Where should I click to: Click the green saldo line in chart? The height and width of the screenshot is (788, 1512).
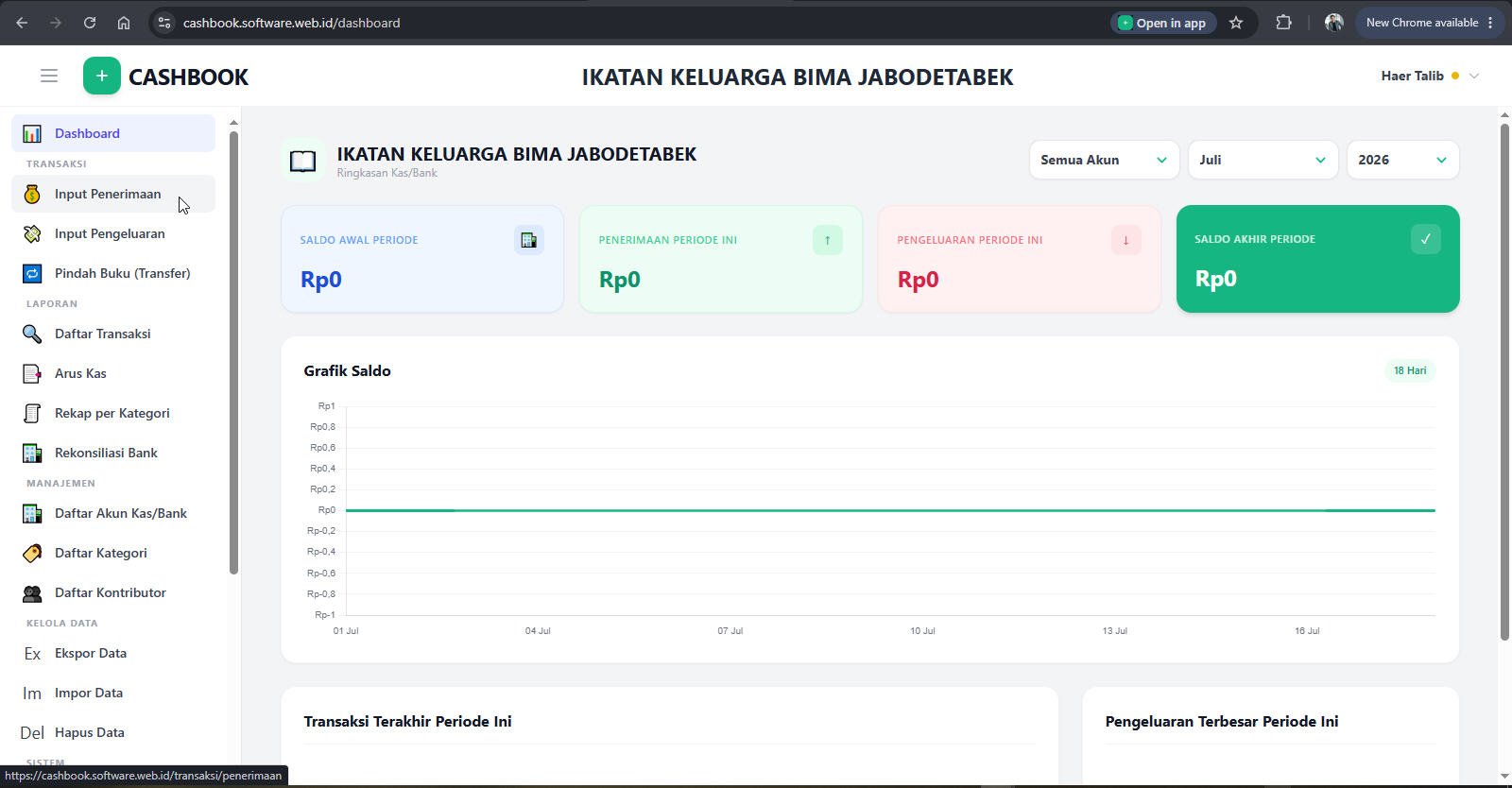pyautogui.click(x=890, y=510)
